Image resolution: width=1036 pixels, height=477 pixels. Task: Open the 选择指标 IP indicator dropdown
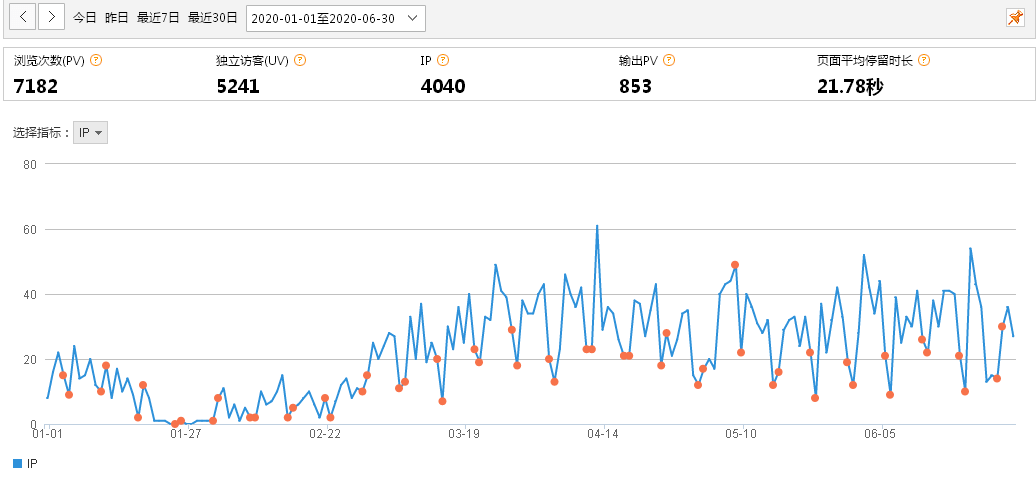click(90, 133)
